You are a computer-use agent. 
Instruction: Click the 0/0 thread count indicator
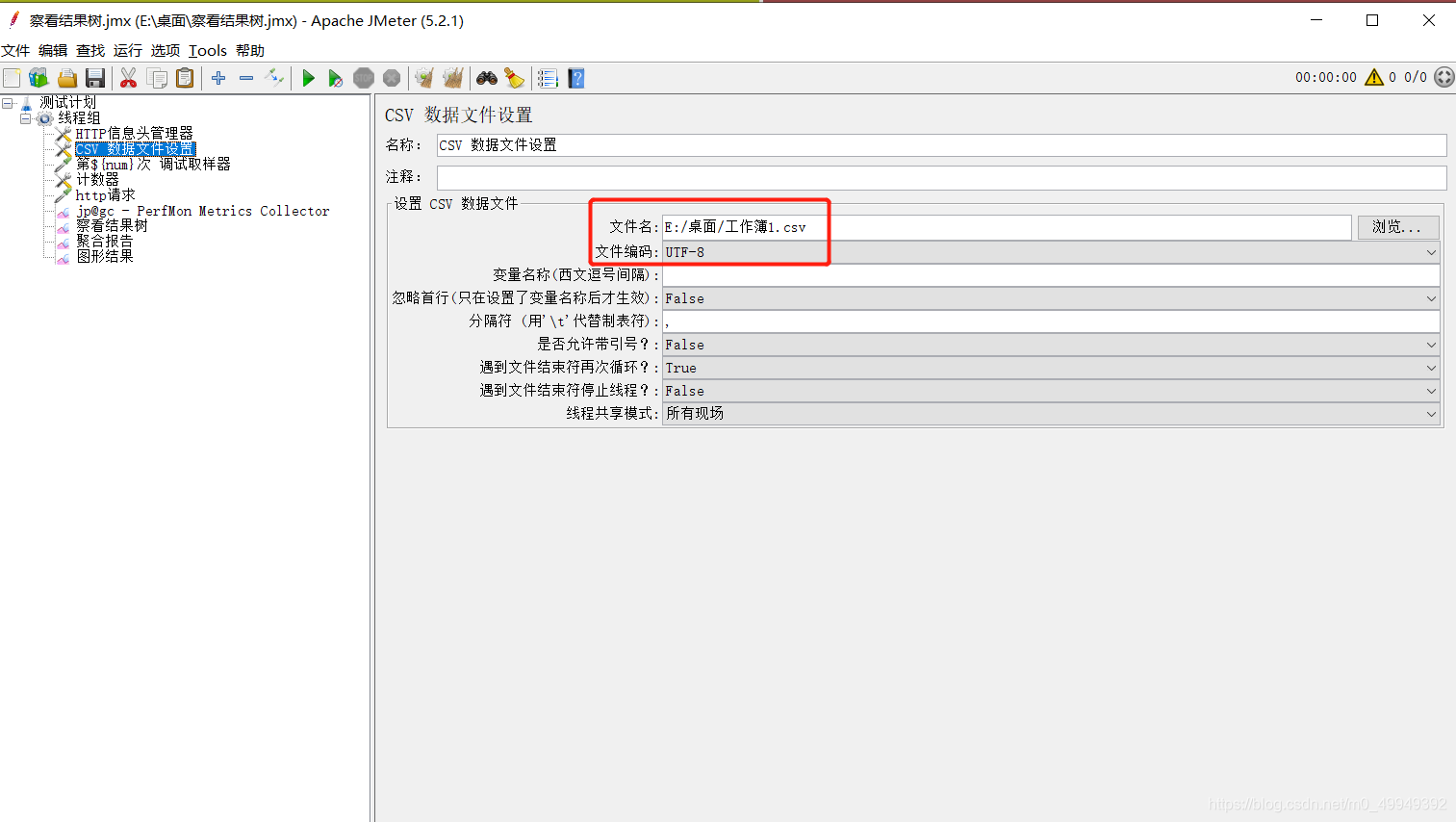(1416, 77)
